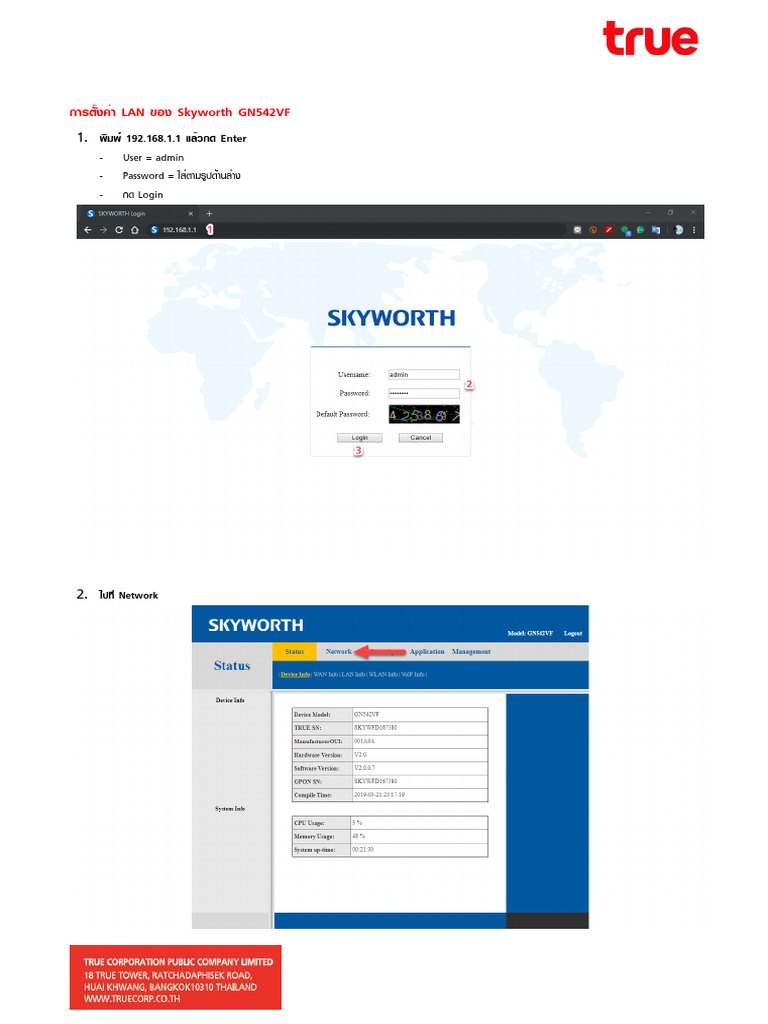Click the Google Translate extension icon
This screenshot has width=768, height=1024.
pyautogui.click(x=656, y=230)
